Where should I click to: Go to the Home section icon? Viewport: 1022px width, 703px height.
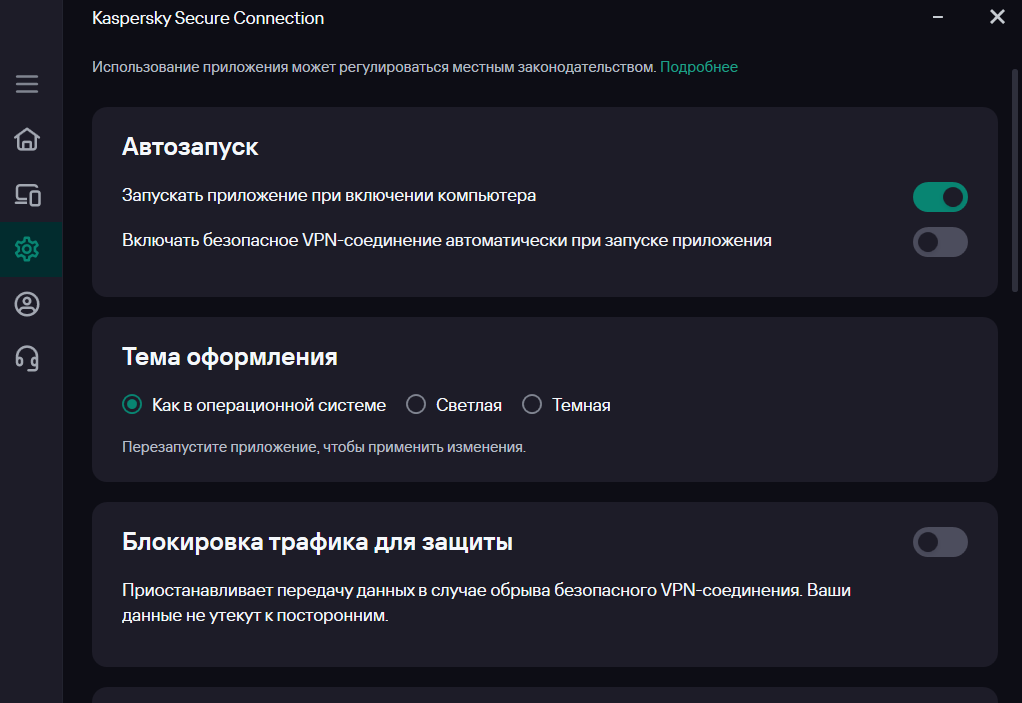click(27, 139)
